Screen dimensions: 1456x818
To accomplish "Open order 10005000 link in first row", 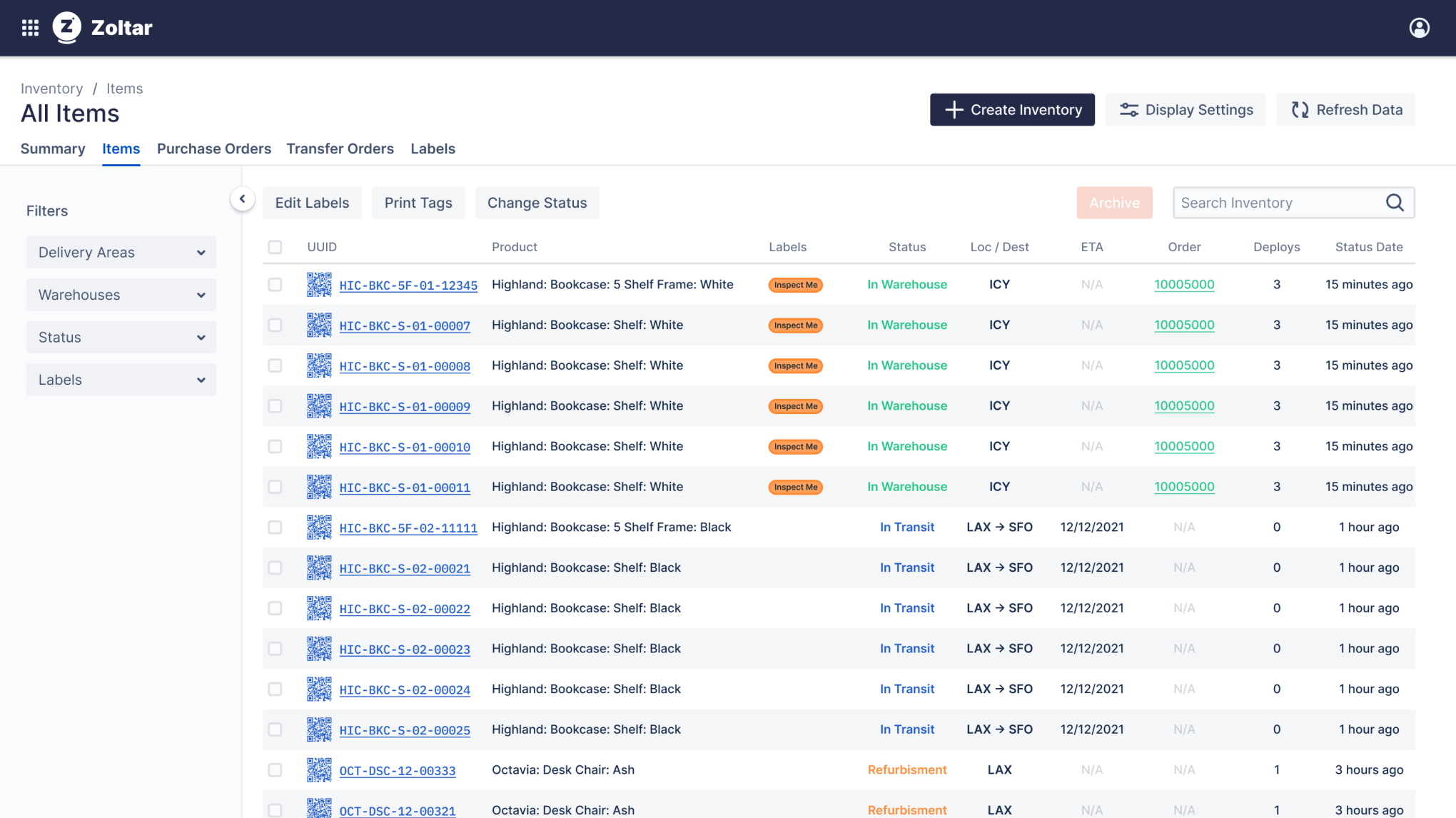I will click(1184, 284).
